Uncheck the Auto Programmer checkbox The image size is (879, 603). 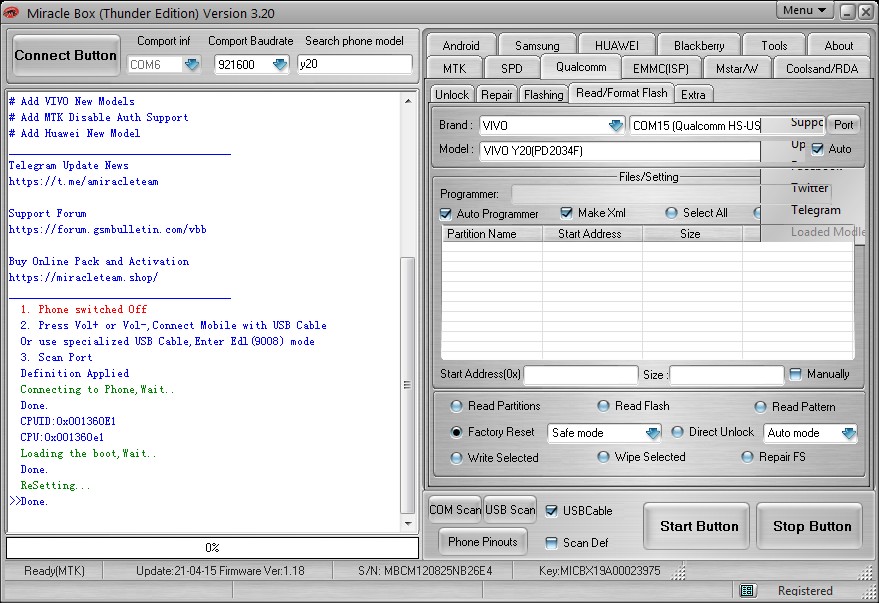point(446,214)
